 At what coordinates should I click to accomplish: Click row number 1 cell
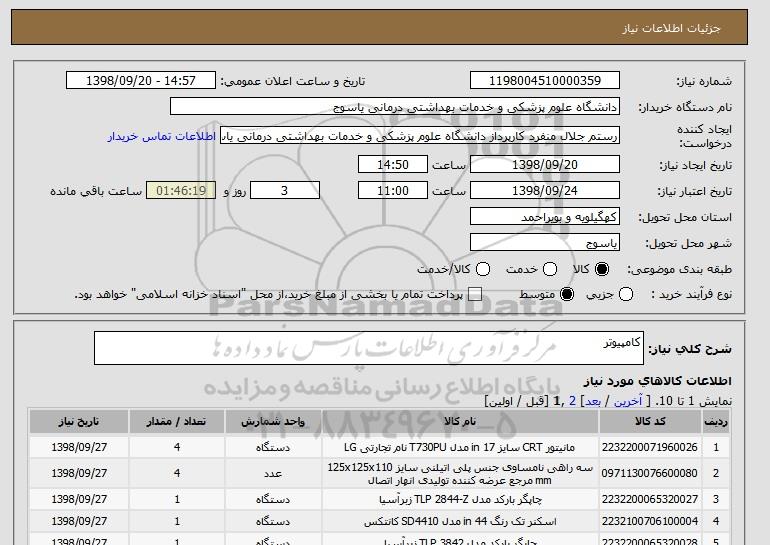point(716,447)
